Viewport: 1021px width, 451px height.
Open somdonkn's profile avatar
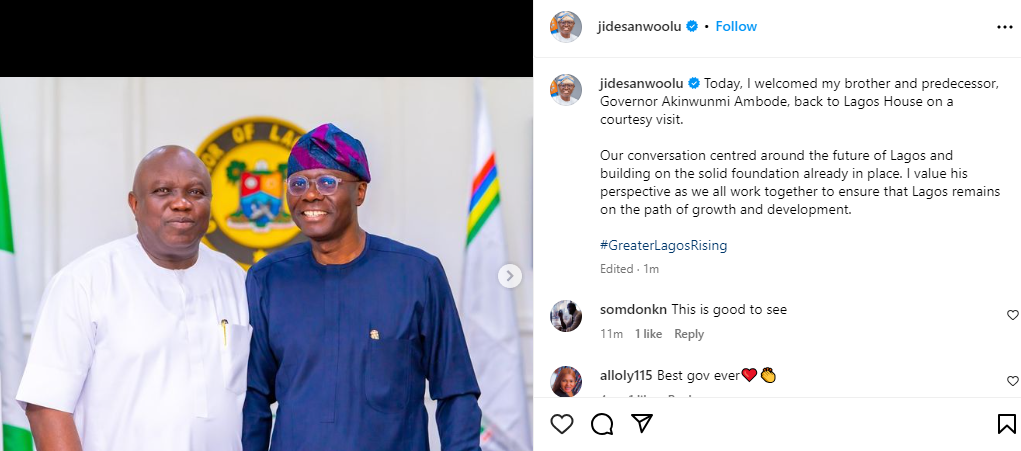pos(566,316)
